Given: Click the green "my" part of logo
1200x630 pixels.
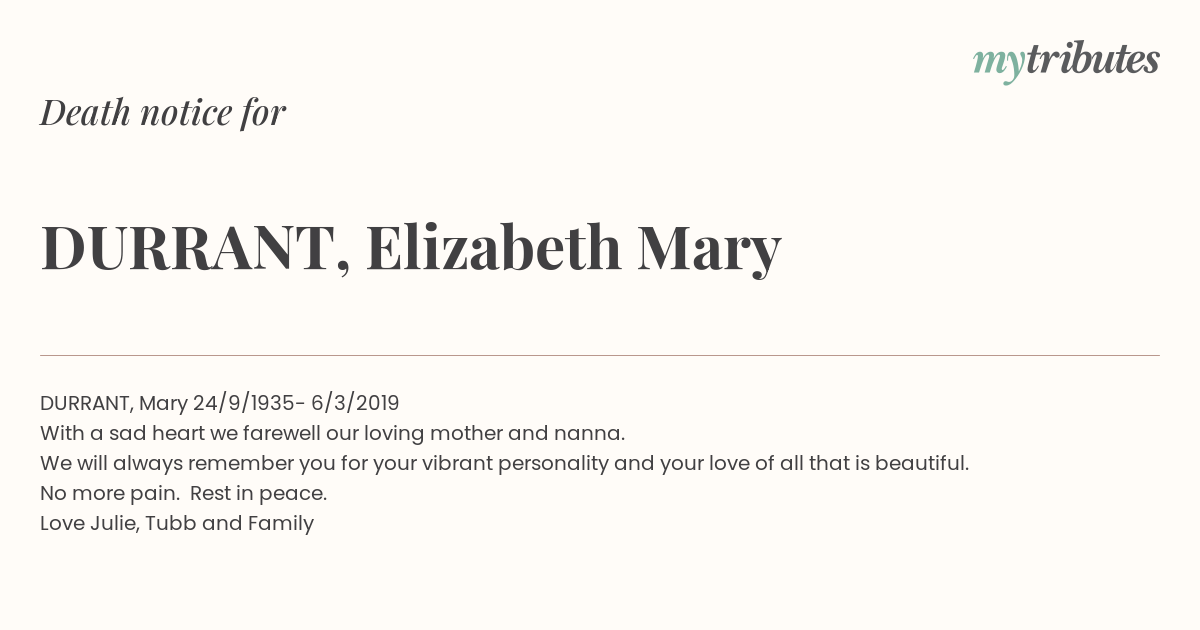Looking at the screenshot, I should [x=999, y=66].
